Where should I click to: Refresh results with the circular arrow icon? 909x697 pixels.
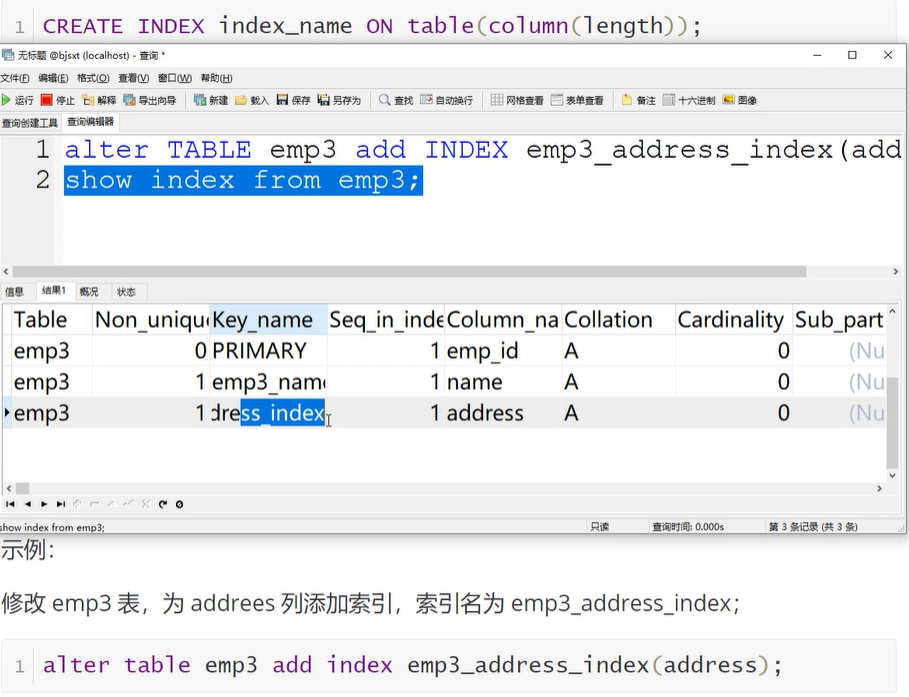pyautogui.click(x=162, y=504)
